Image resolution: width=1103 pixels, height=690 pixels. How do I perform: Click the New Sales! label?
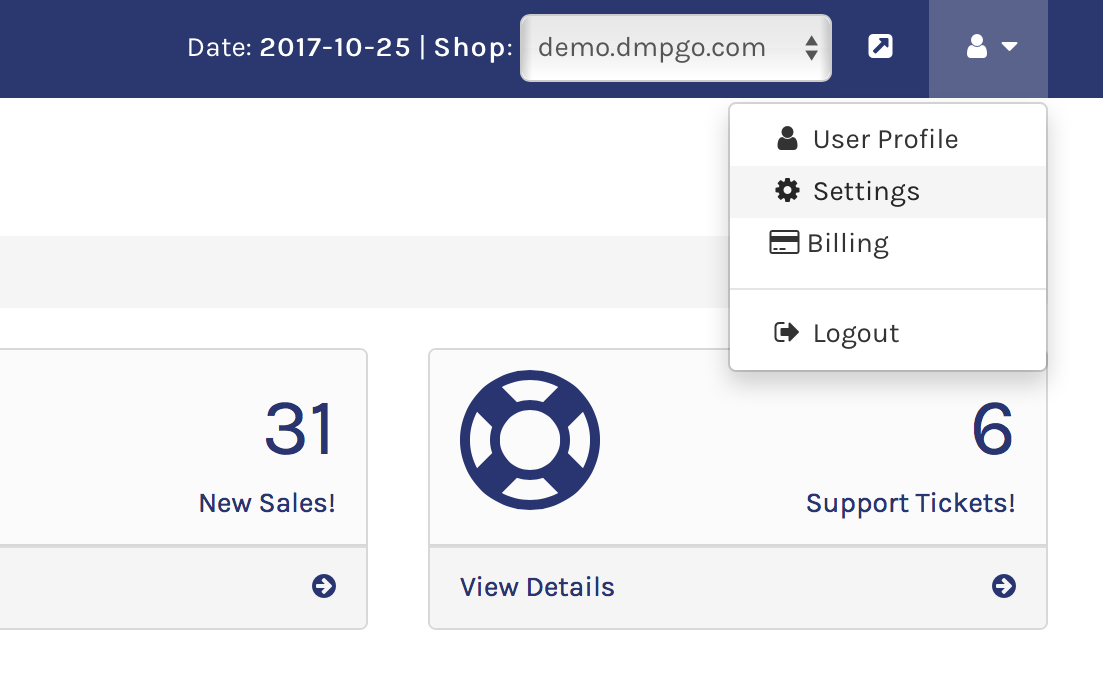[x=267, y=503]
